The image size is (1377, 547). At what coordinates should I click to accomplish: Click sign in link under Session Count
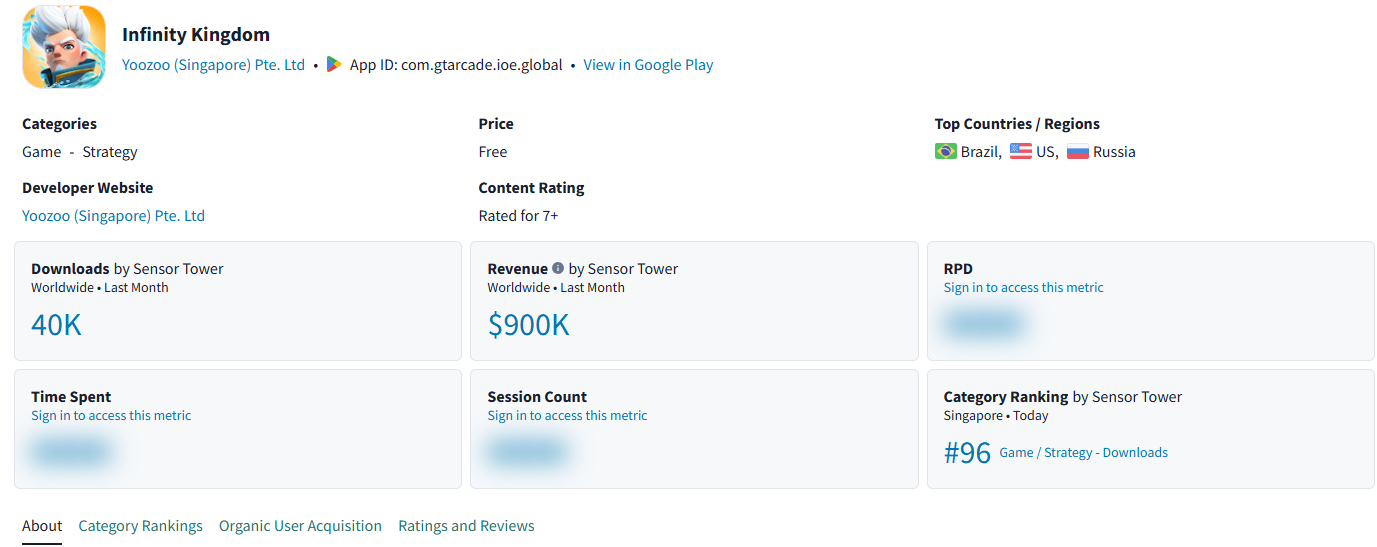[x=567, y=416]
